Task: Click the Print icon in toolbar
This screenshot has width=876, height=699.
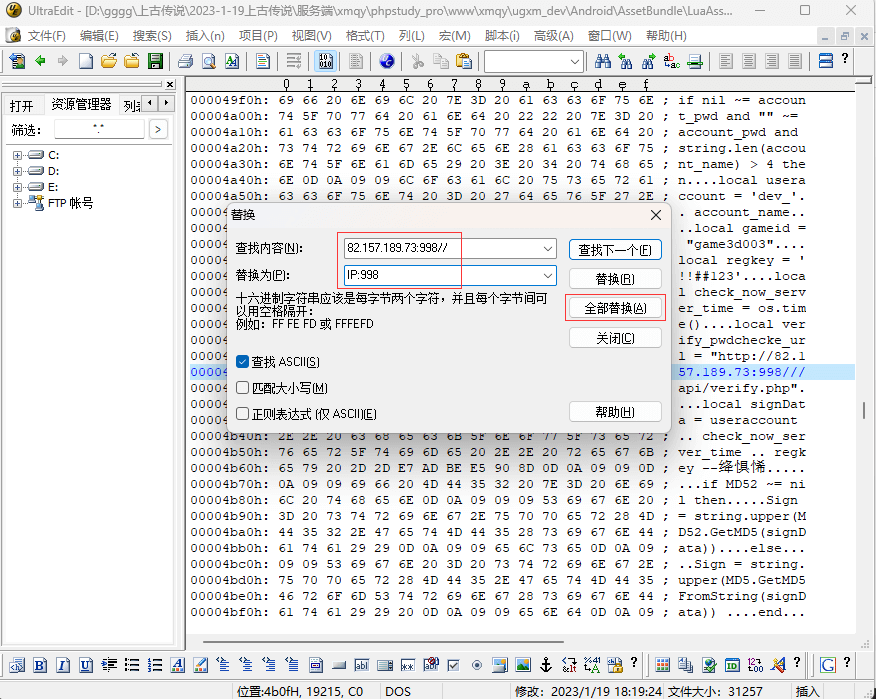Action: pyautogui.click(x=185, y=61)
